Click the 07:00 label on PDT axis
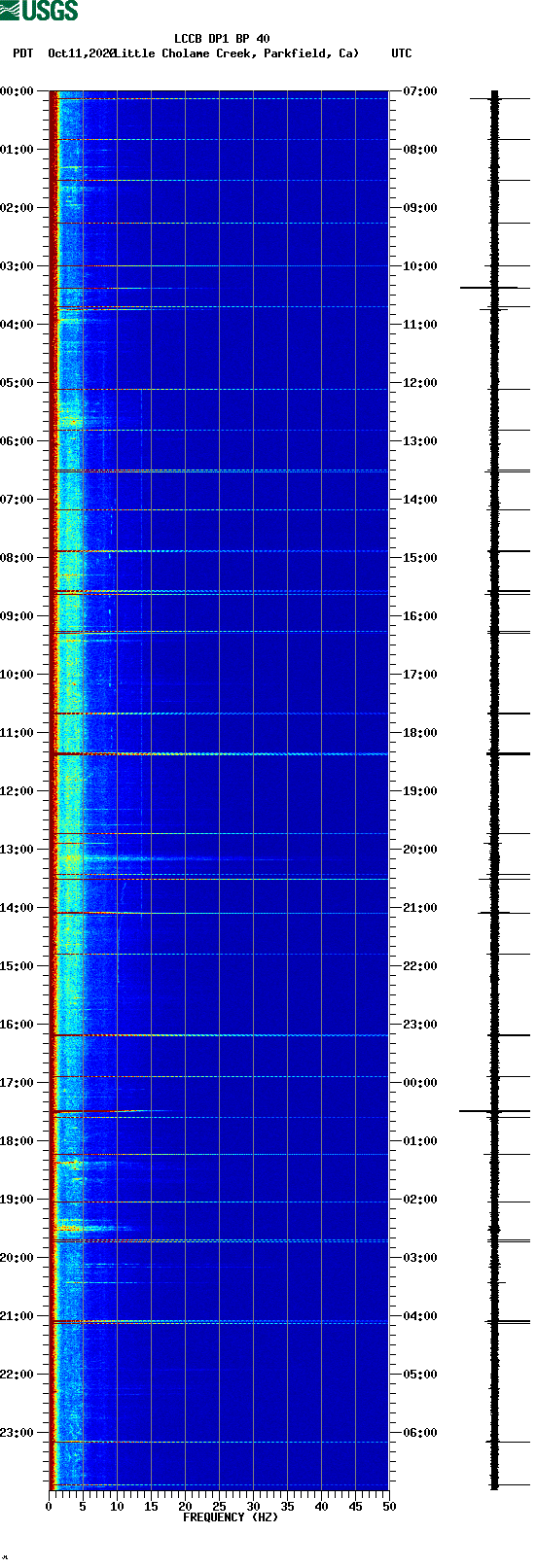 (x=18, y=500)
